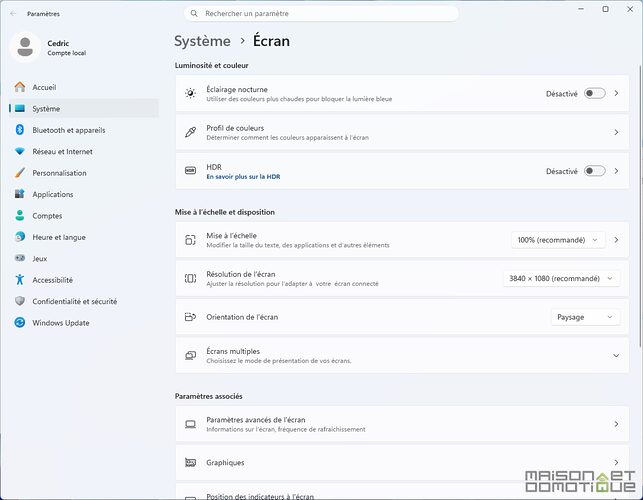Image resolution: width=643 pixels, height=500 pixels.
Task: Click the Accessibilité figure icon
Action: (x=20, y=280)
